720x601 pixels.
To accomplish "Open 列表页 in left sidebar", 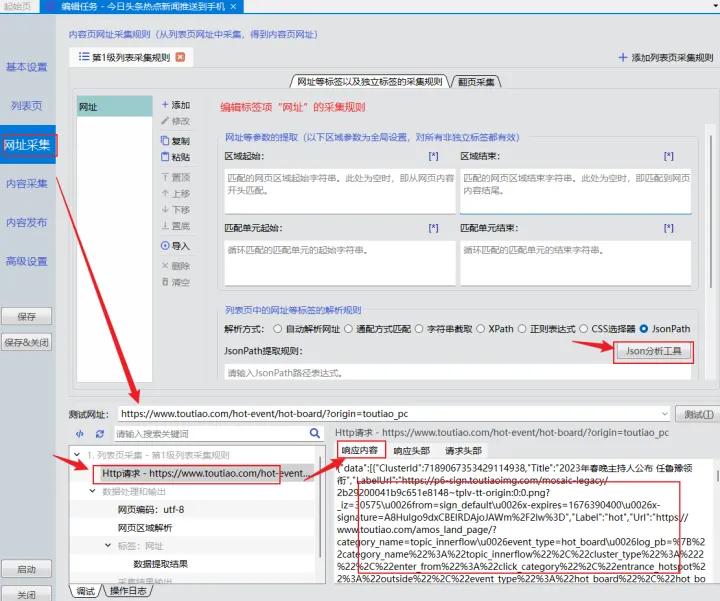I will click(x=27, y=106).
